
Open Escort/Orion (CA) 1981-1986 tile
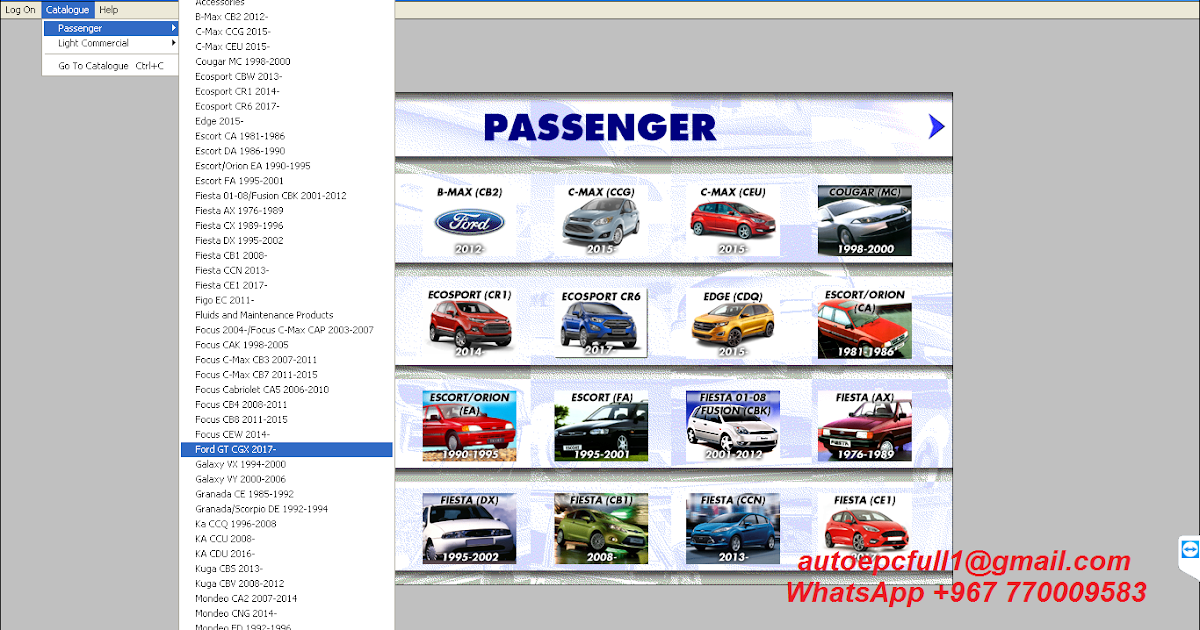pyautogui.click(x=865, y=323)
